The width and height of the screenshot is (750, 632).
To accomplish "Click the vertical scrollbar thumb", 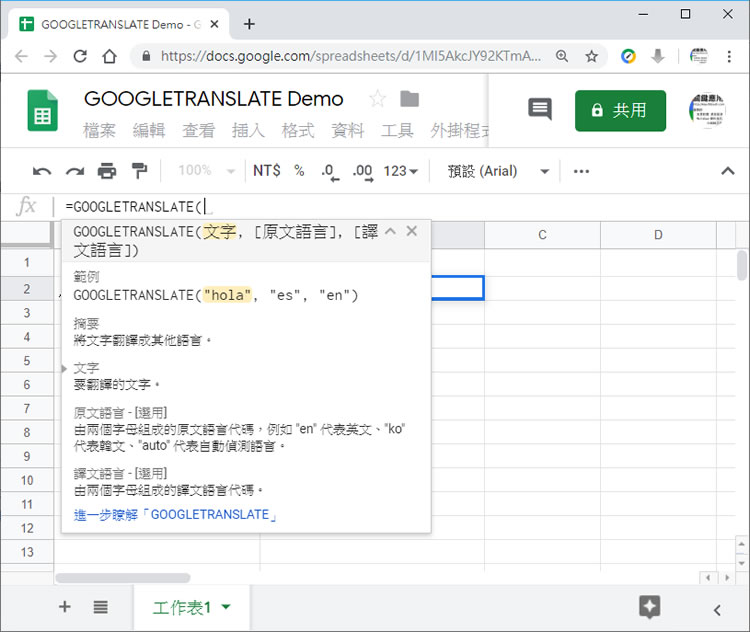I will point(742,266).
